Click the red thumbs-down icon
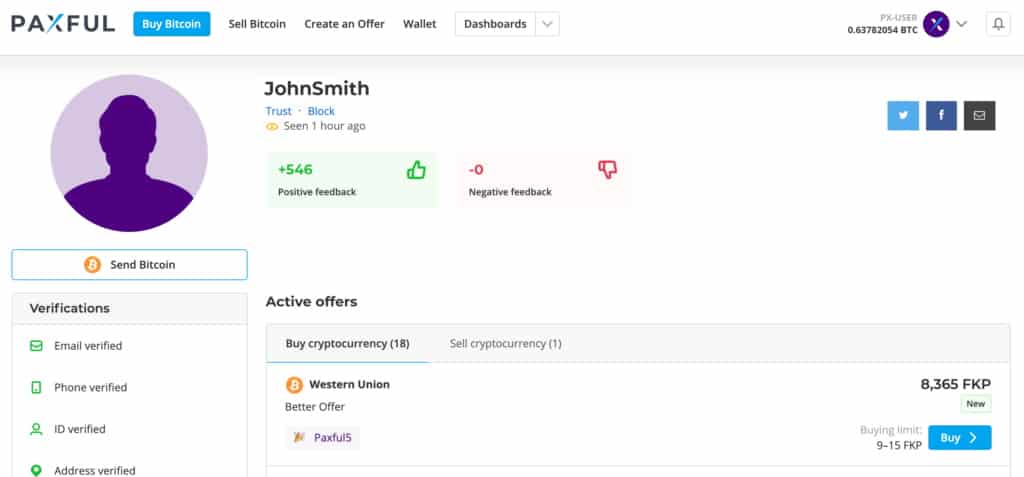 [x=607, y=170]
